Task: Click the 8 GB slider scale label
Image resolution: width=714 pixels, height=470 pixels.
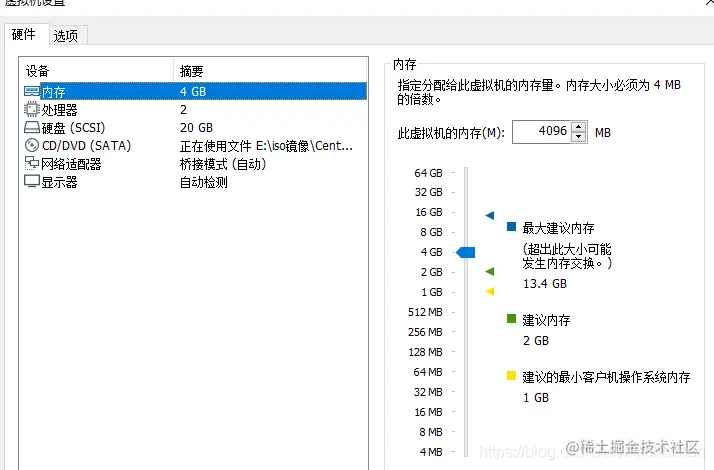Action: tap(431, 232)
